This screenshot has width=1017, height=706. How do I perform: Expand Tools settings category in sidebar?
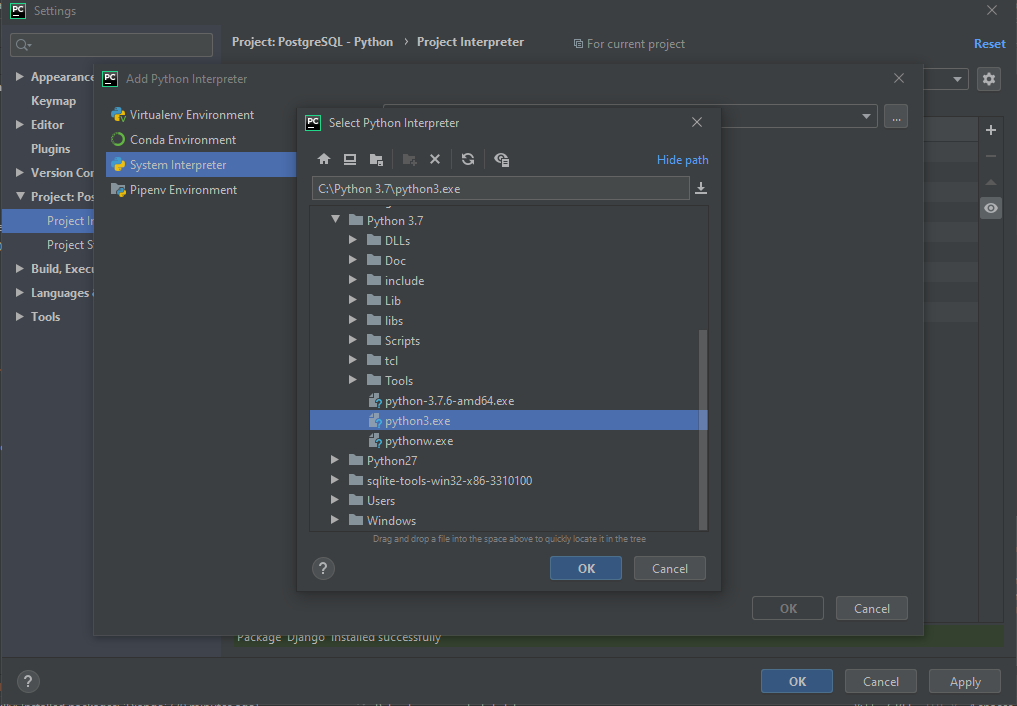tap(19, 316)
